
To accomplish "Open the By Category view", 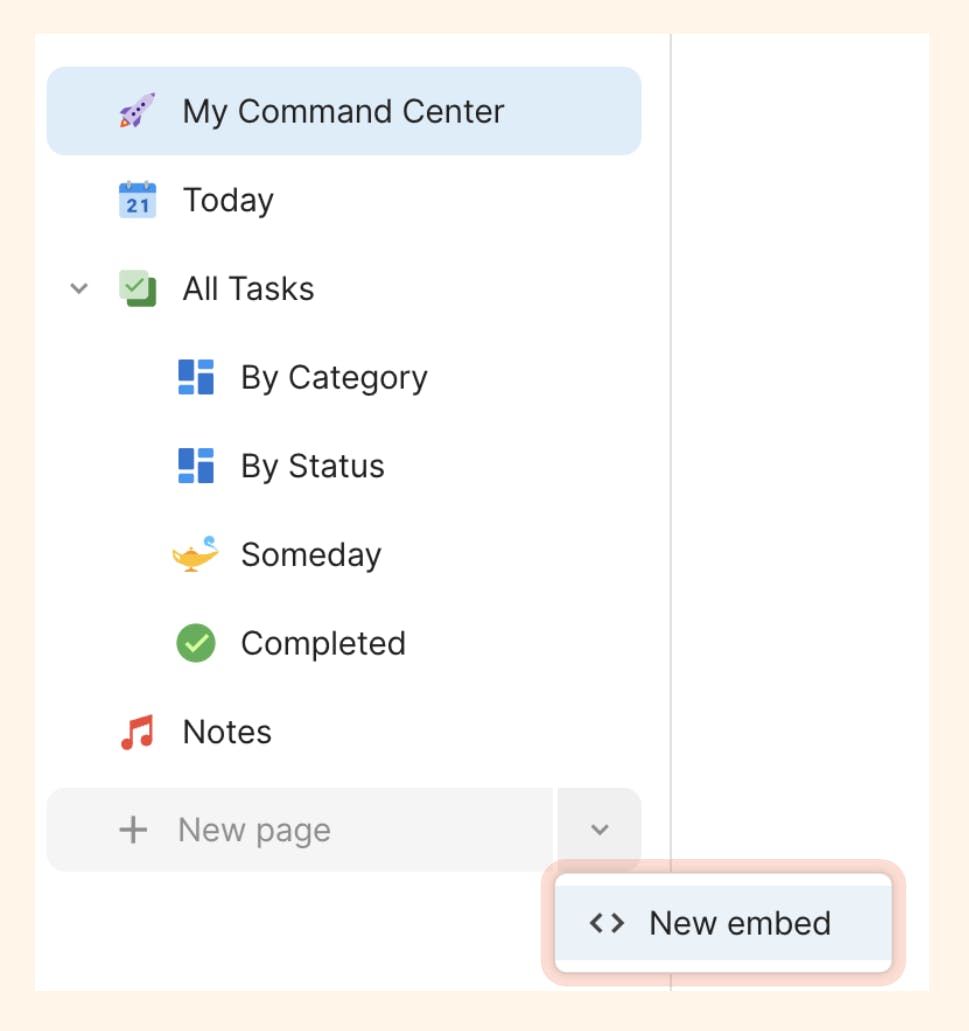I will (334, 377).
